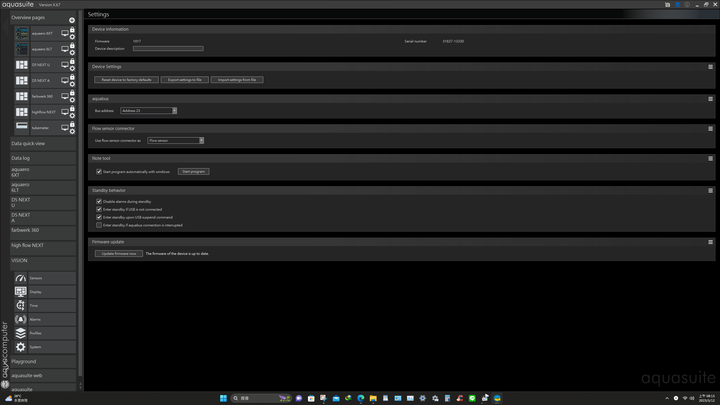This screenshot has height=405, width=720.
Task: Open Device Settings section menu icon
Action: tap(710, 67)
